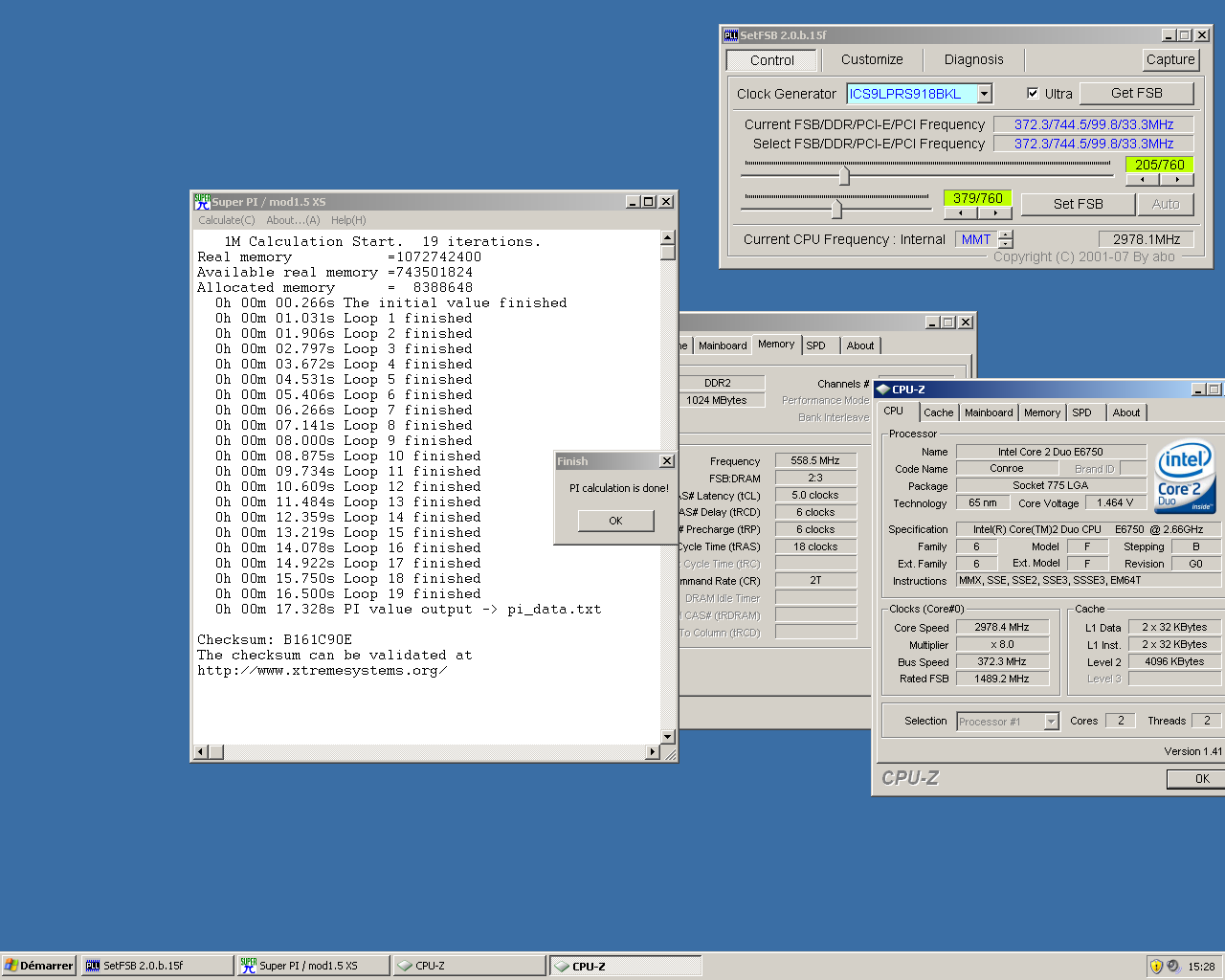Open the Control tab in SetFSB
1225x980 pixels.
coord(771,60)
